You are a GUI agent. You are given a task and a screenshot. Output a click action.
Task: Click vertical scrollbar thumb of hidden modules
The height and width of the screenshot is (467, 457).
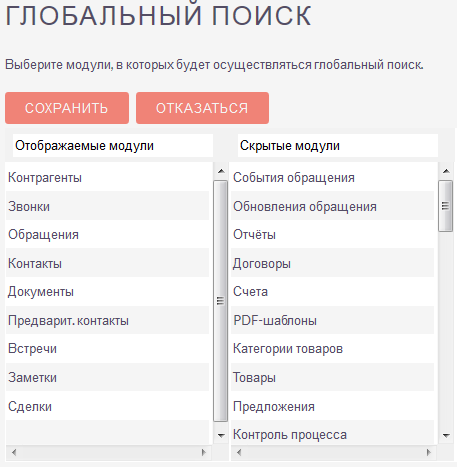pyautogui.click(x=446, y=206)
